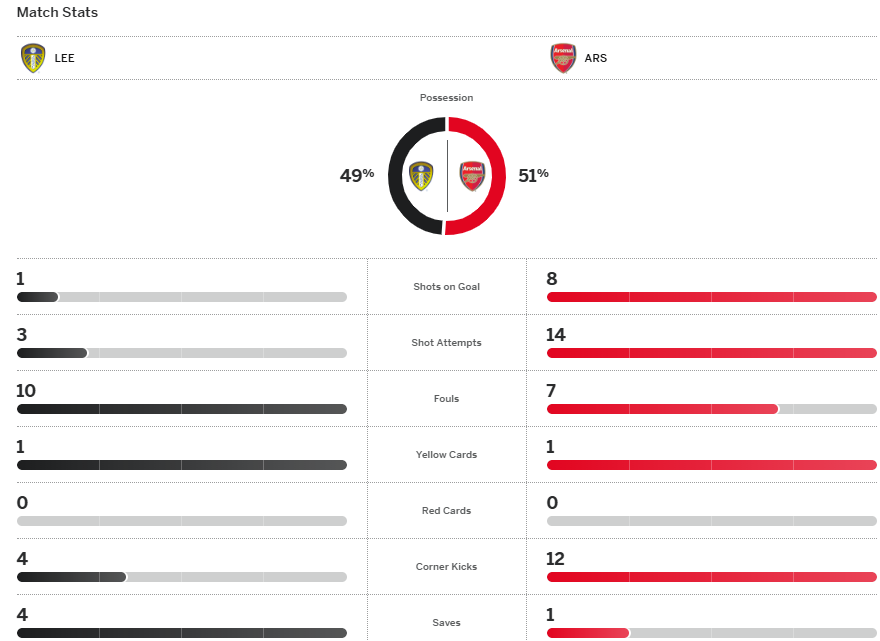Viewport: 880px width, 641px height.
Task: Click the 51% Arsenal possession value
Action: coord(533,175)
